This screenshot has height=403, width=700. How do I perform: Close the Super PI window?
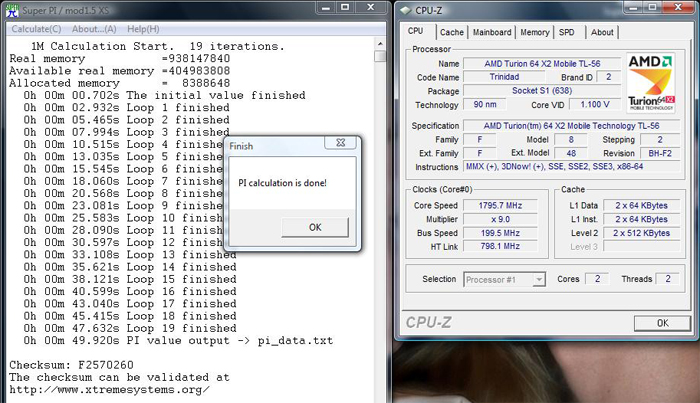click(x=371, y=8)
